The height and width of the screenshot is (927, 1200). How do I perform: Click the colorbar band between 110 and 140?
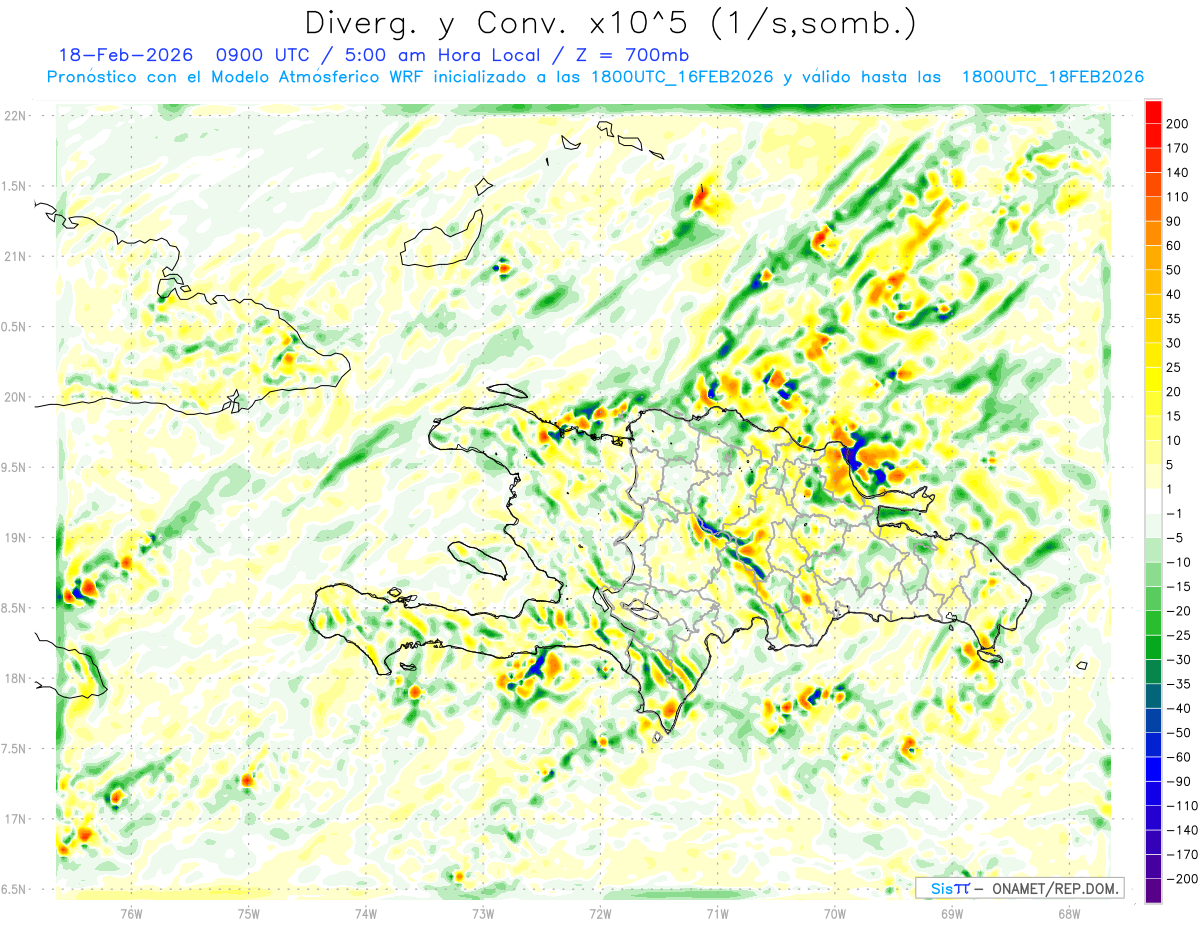(1153, 184)
